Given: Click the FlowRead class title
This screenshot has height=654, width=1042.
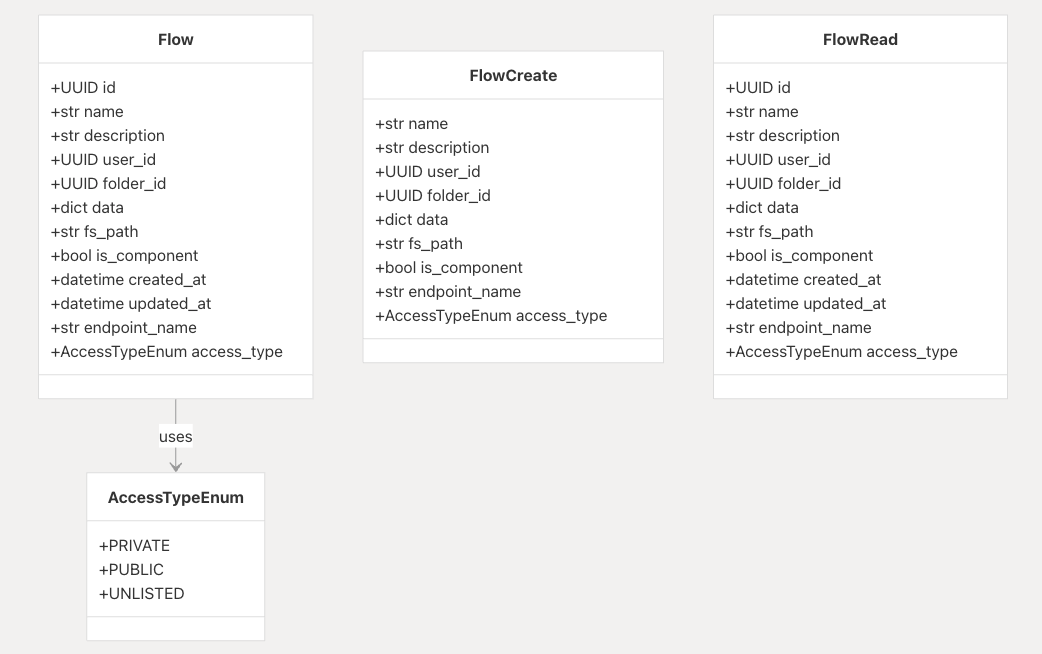Looking at the screenshot, I should [860, 40].
